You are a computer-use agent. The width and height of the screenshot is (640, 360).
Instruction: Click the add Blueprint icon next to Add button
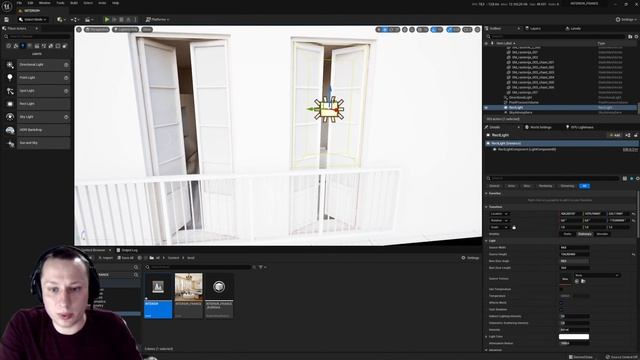pyautogui.click(x=627, y=135)
